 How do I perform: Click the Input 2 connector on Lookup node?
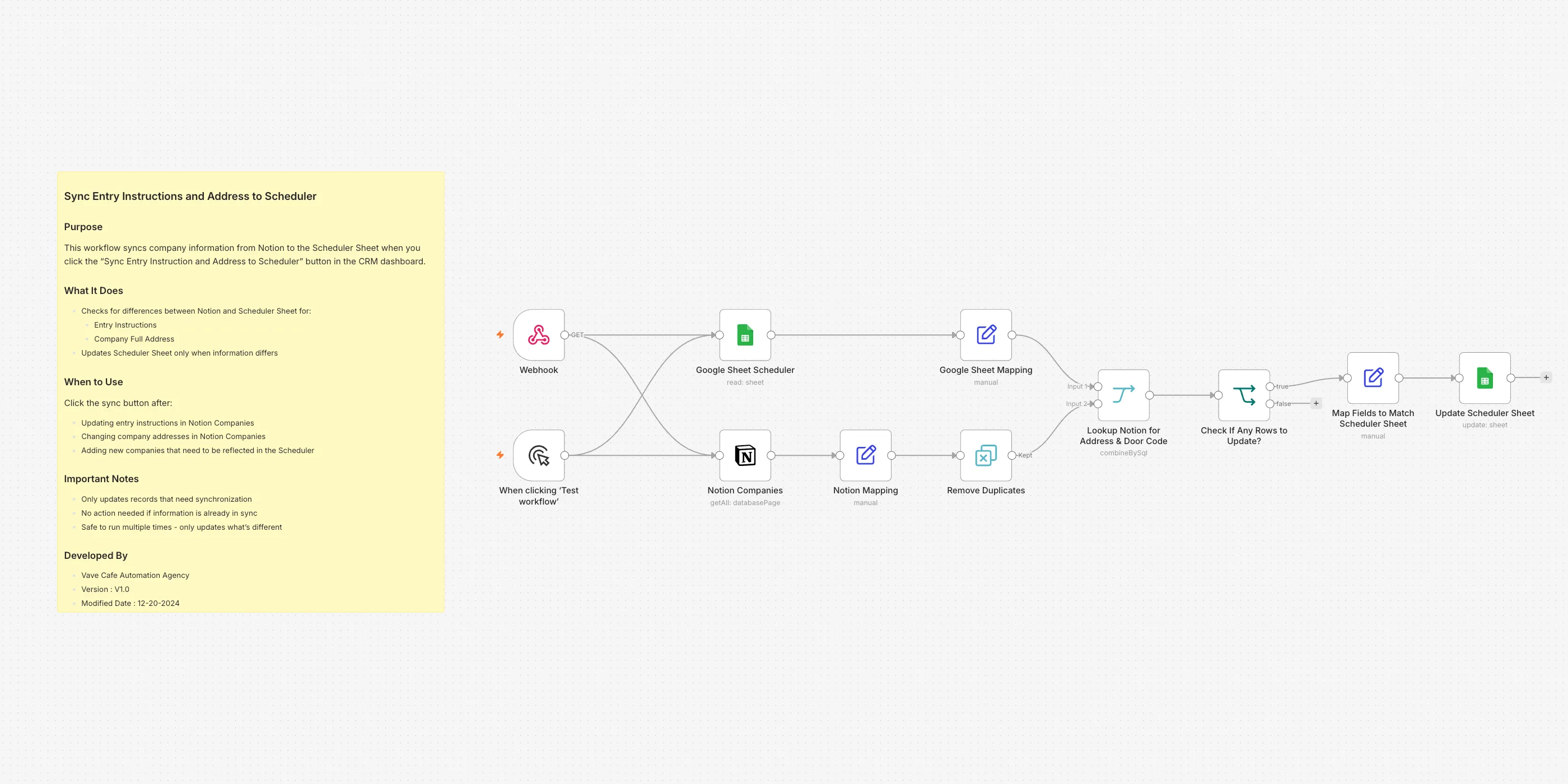pyautogui.click(x=1098, y=404)
